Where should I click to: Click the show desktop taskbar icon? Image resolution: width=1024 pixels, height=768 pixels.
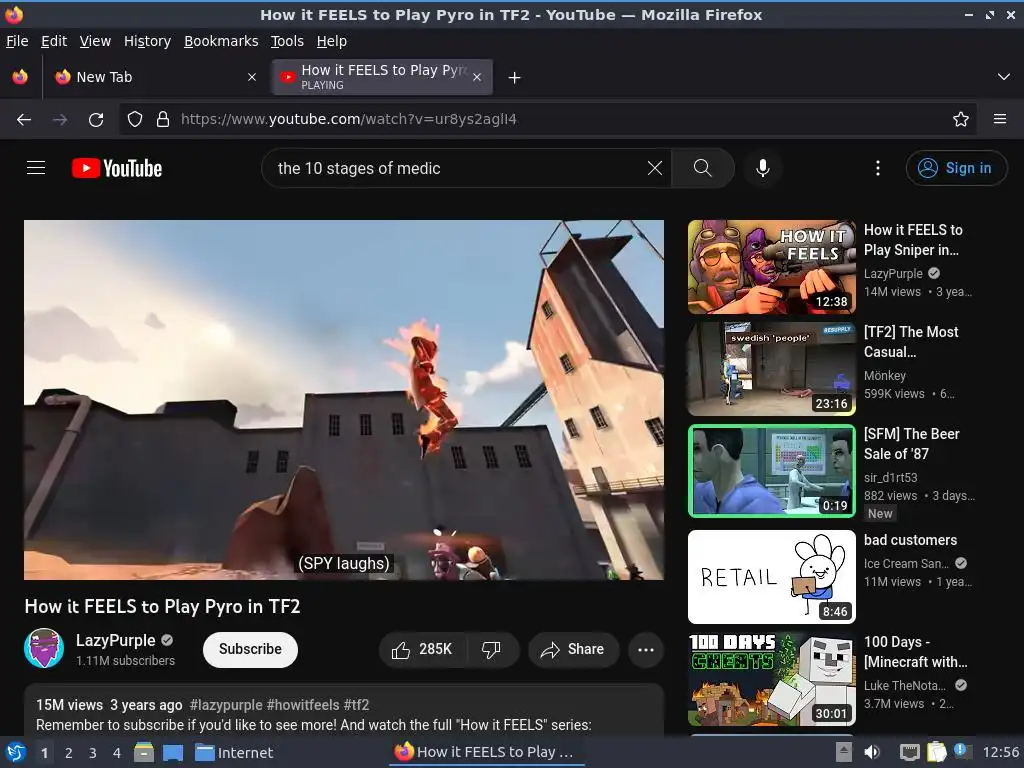pos(172,752)
